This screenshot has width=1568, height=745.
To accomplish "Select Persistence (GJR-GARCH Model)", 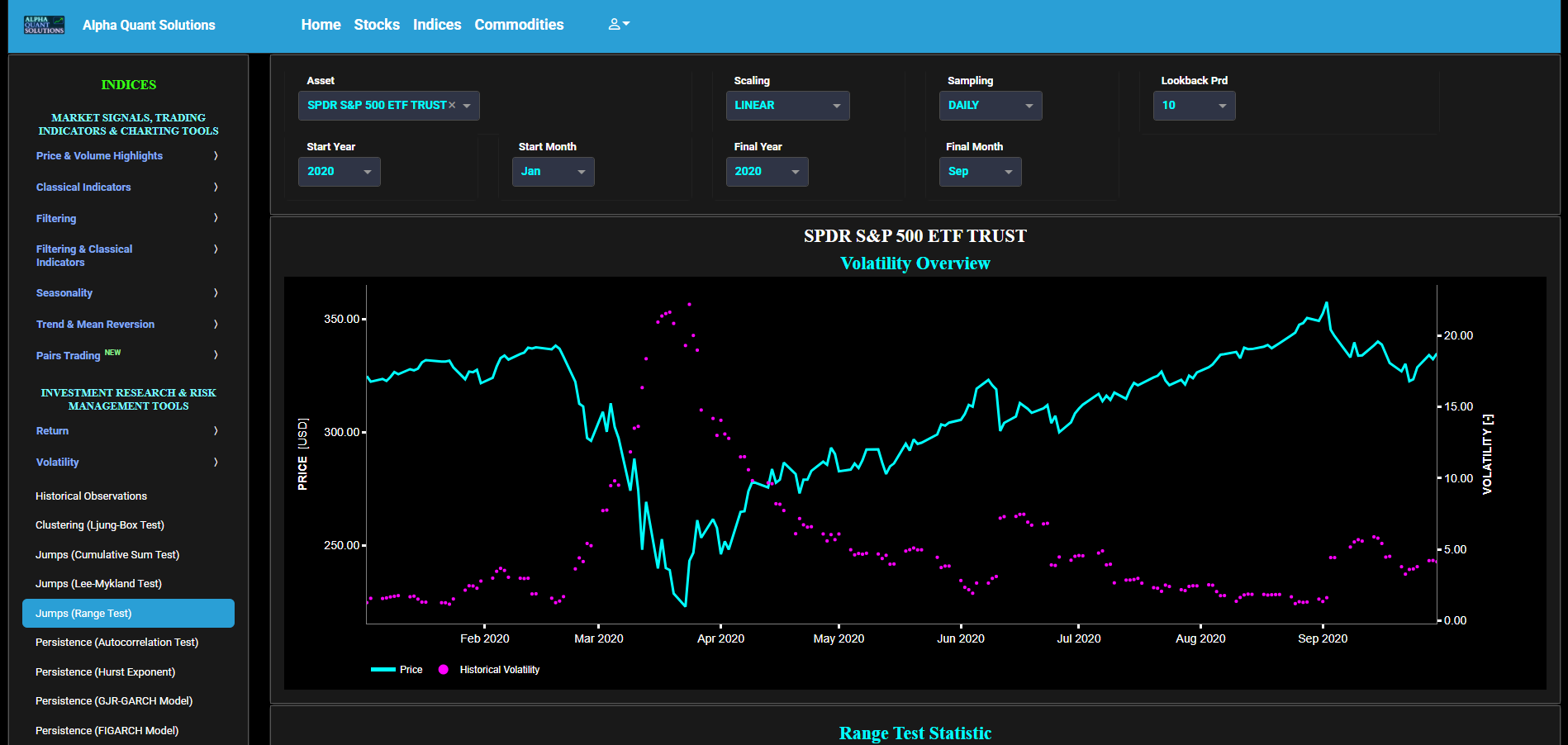I will pos(128,701).
